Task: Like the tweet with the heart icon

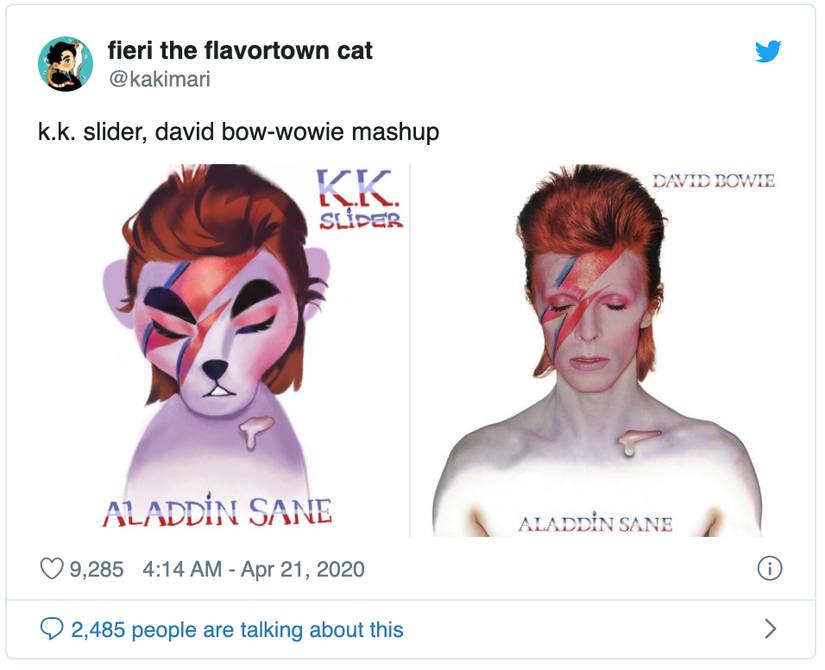Action: [51, 569]
